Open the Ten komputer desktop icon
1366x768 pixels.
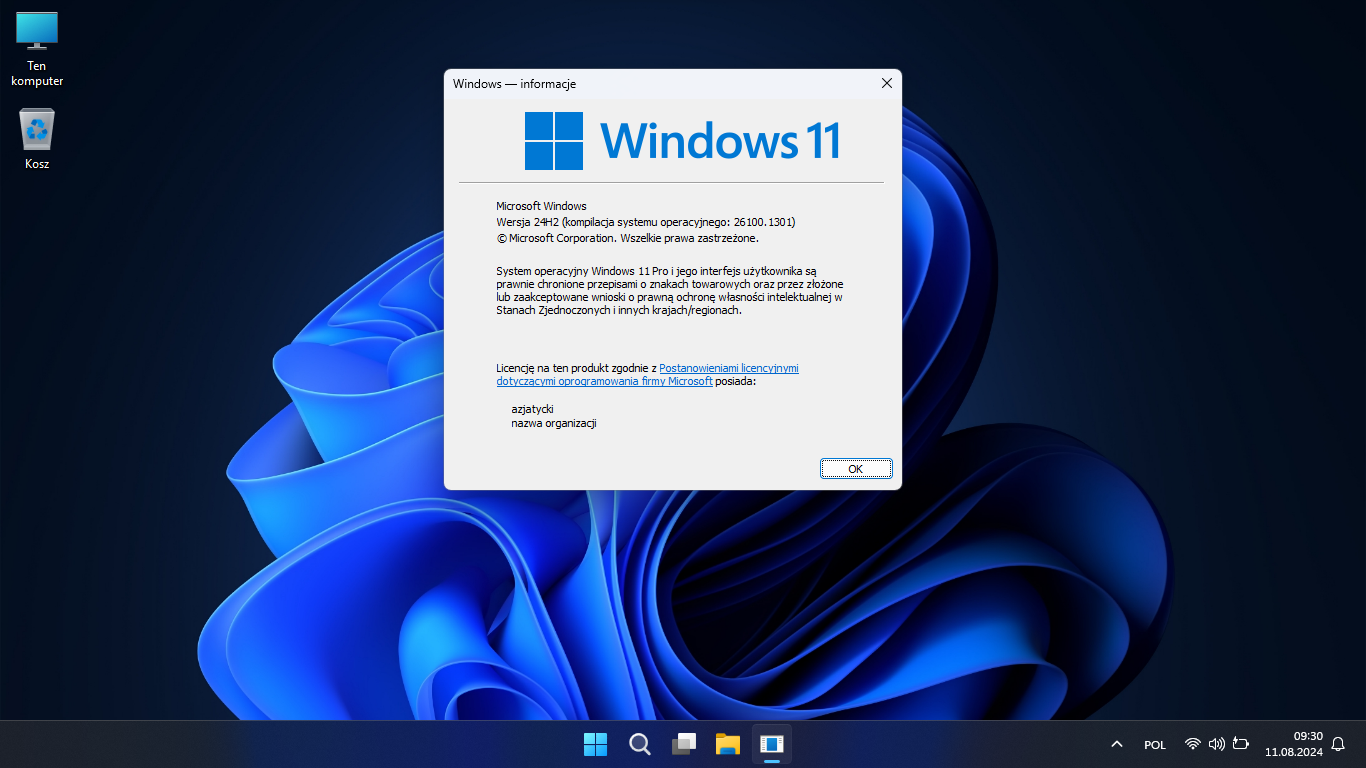coord(37,50)
